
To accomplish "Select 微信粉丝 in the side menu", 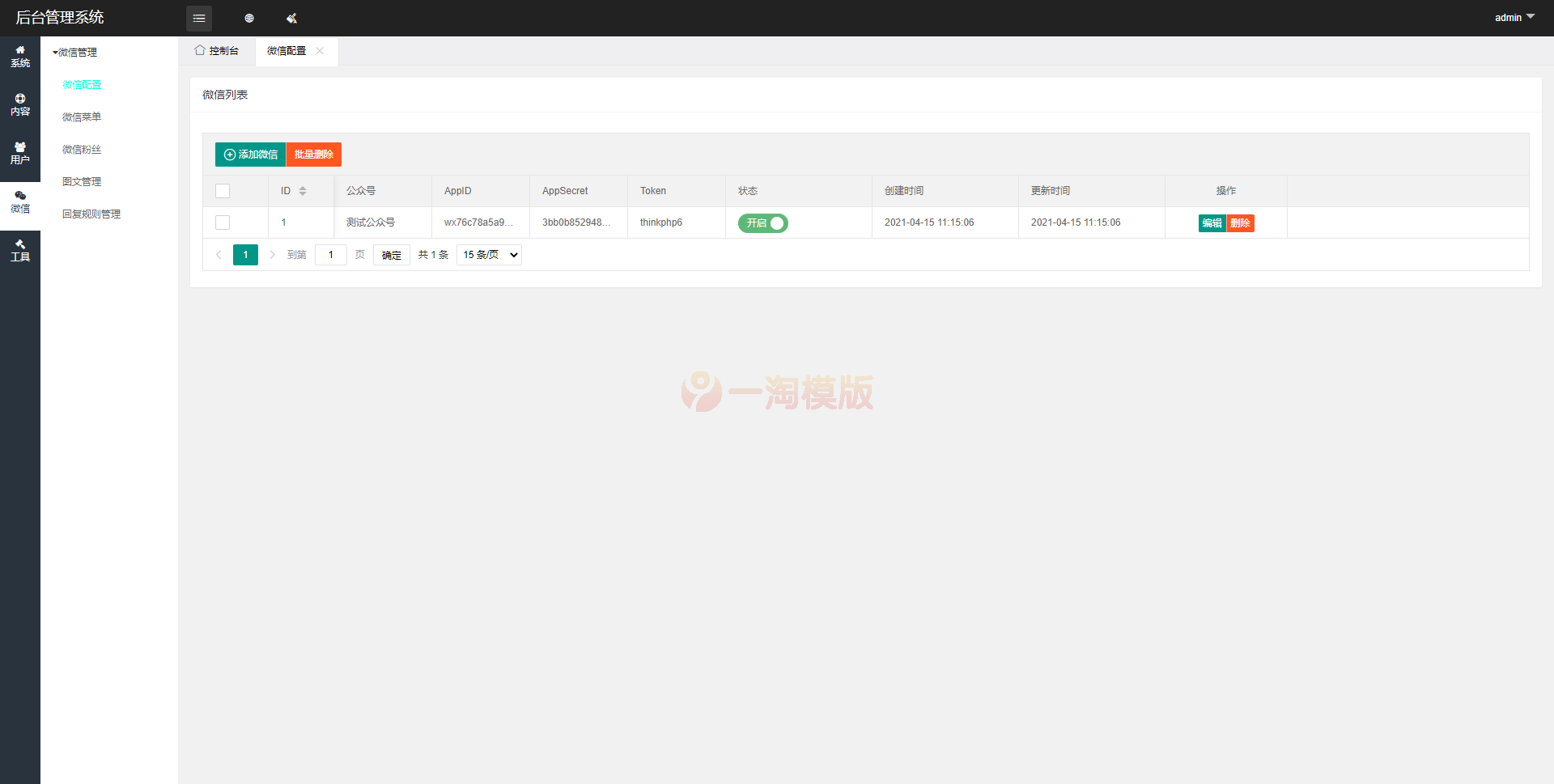I will click(81, 149).
